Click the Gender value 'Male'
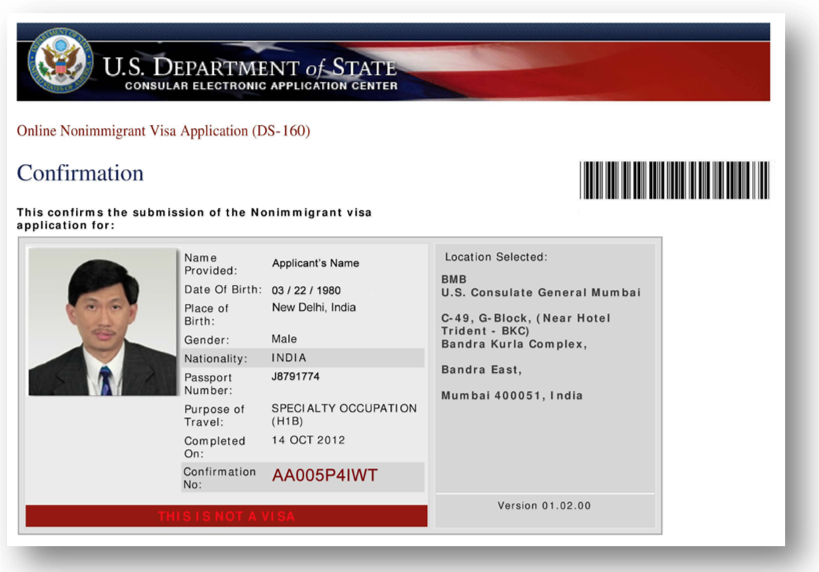Screen dimensions: 819x572 [284, 339]
